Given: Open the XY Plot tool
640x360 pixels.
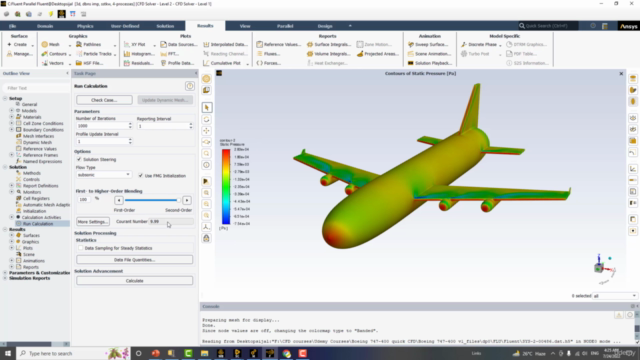Looking at the screenshot, I should click(x=135, y=44).
